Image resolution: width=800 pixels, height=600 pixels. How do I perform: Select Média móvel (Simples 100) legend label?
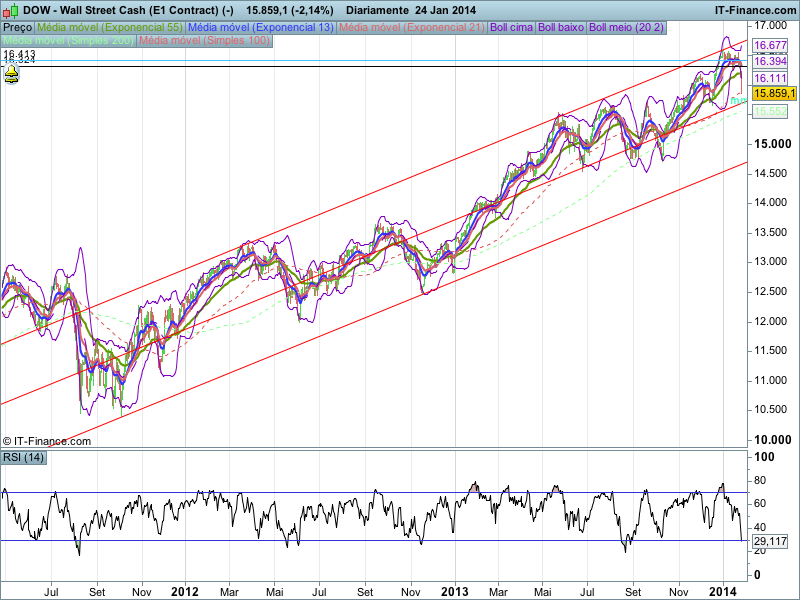point(204,40)
